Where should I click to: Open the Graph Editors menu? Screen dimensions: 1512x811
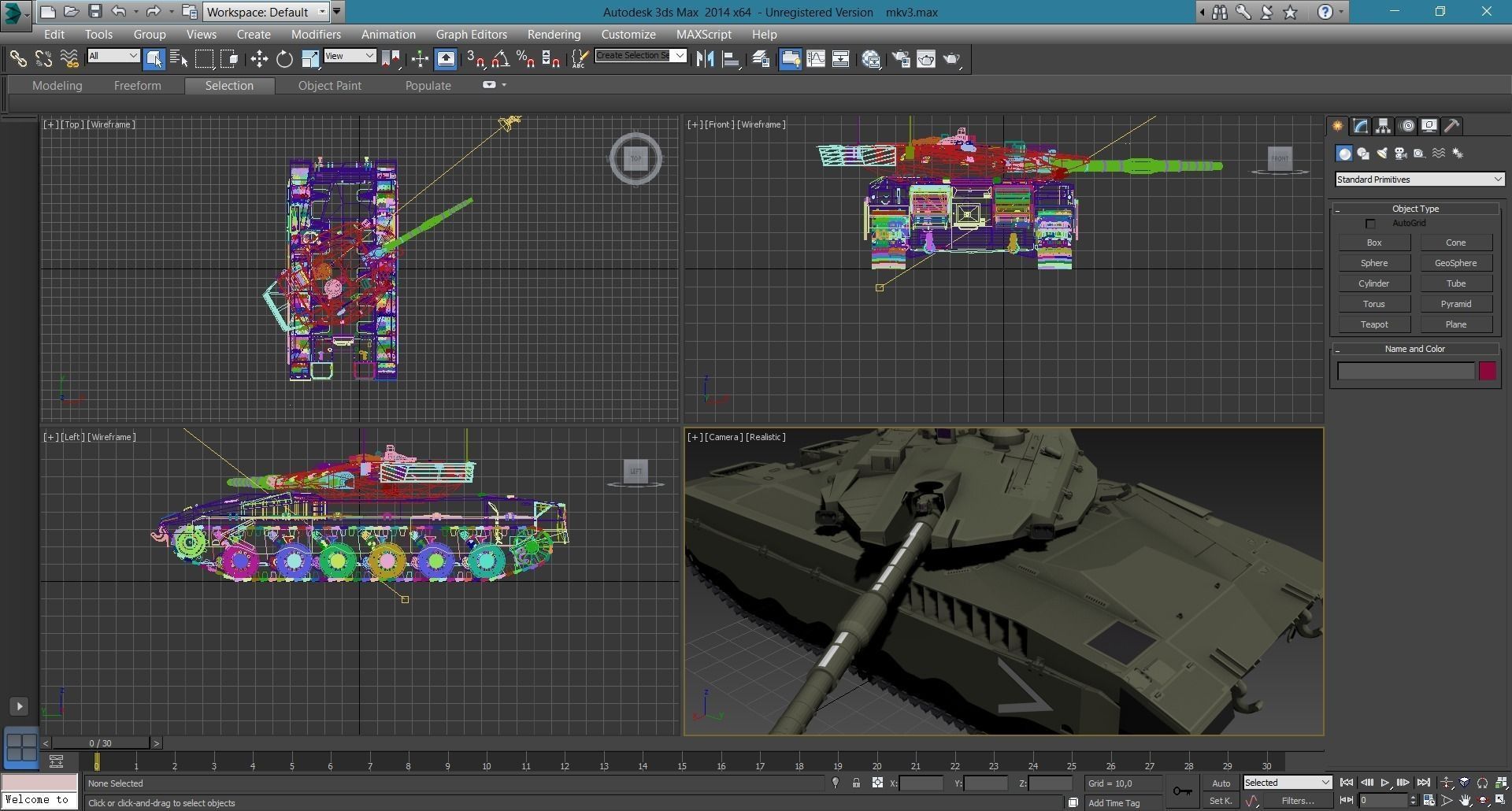coord(472,35)
